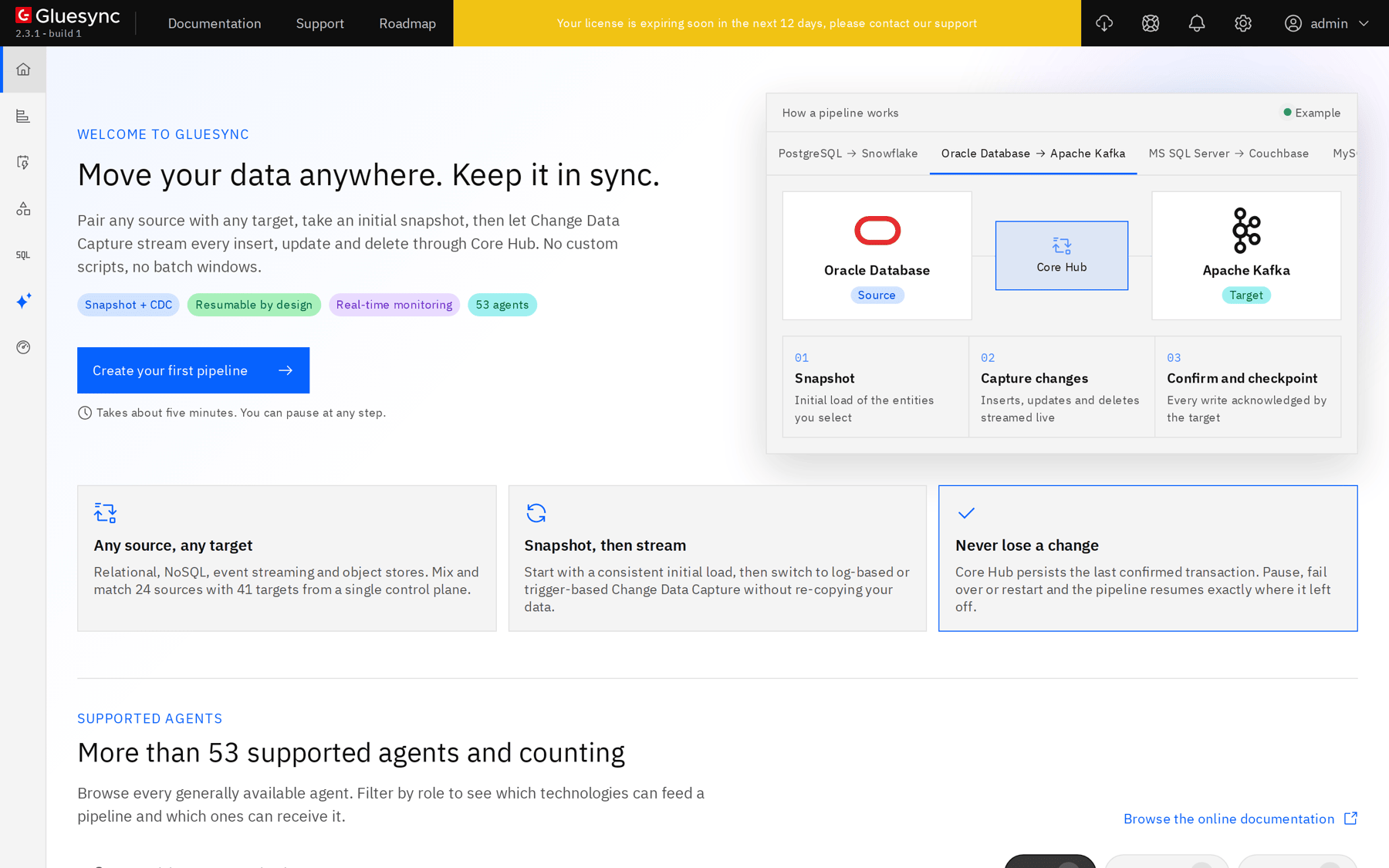Viewport: 1389px width, 868px height.
Task: Click the 02 Capture changes step
Action: point(1062,387)
